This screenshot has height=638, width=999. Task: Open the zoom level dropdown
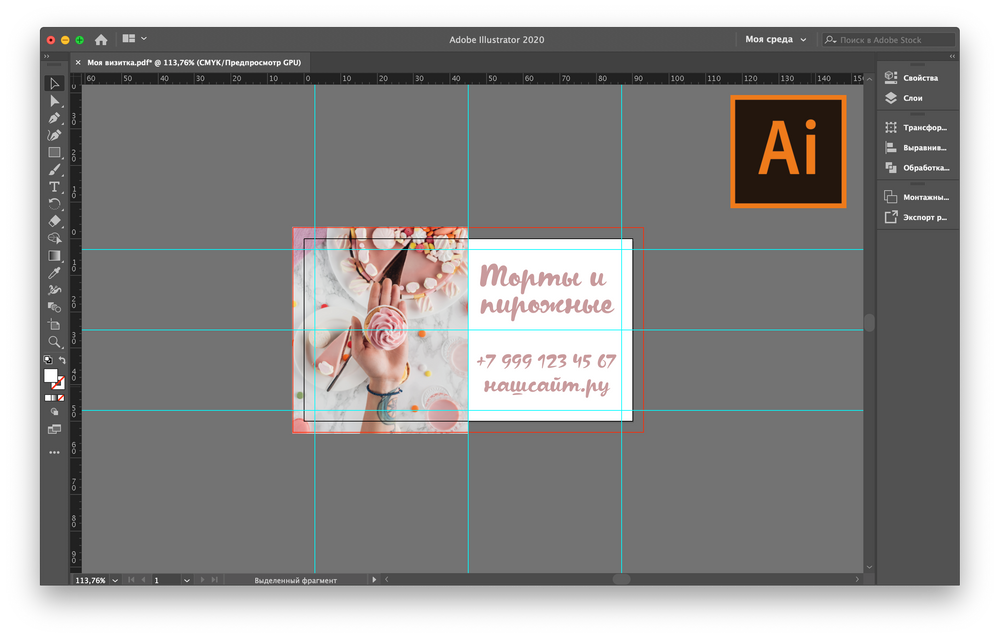[116, 580]
